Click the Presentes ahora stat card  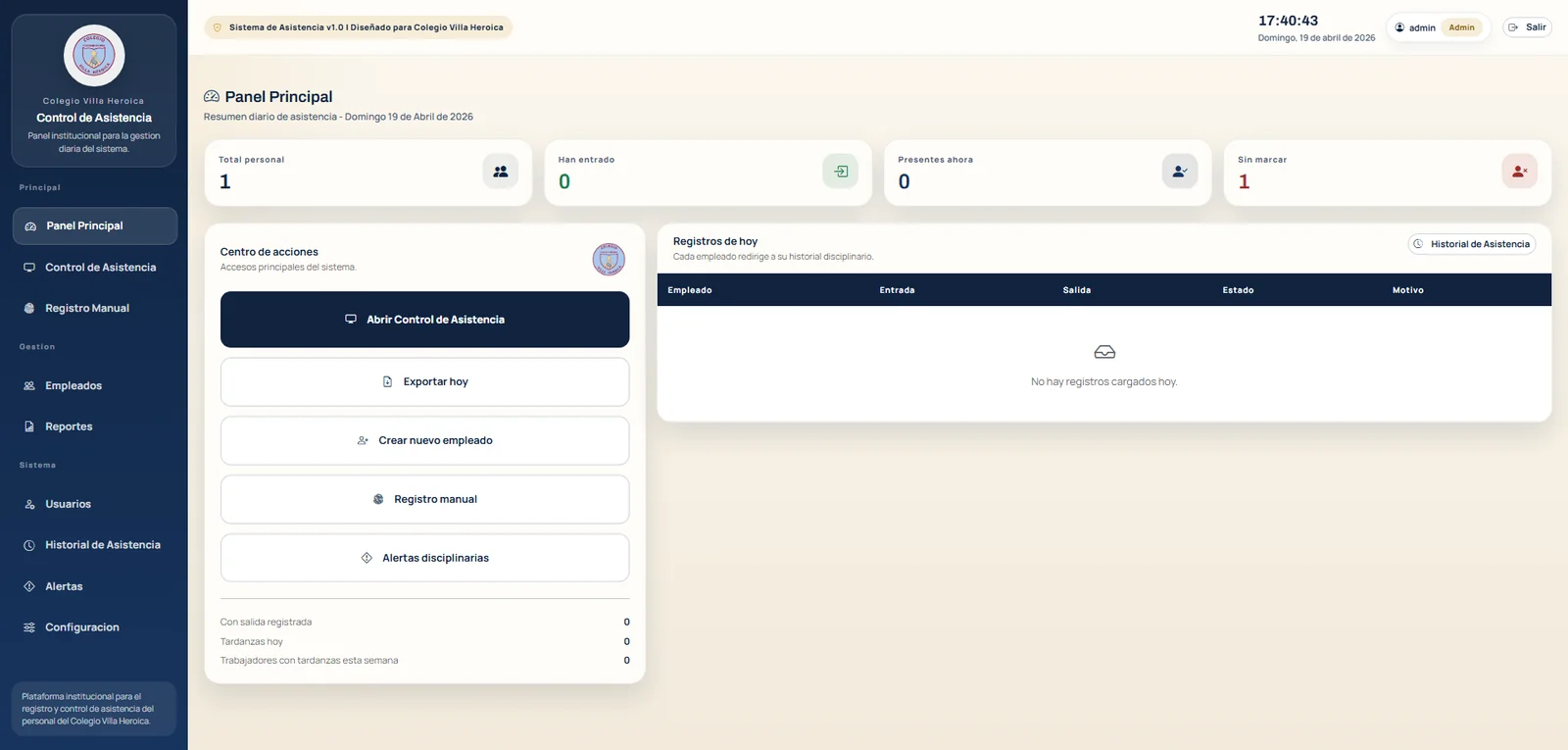(x=1048, y=173)
